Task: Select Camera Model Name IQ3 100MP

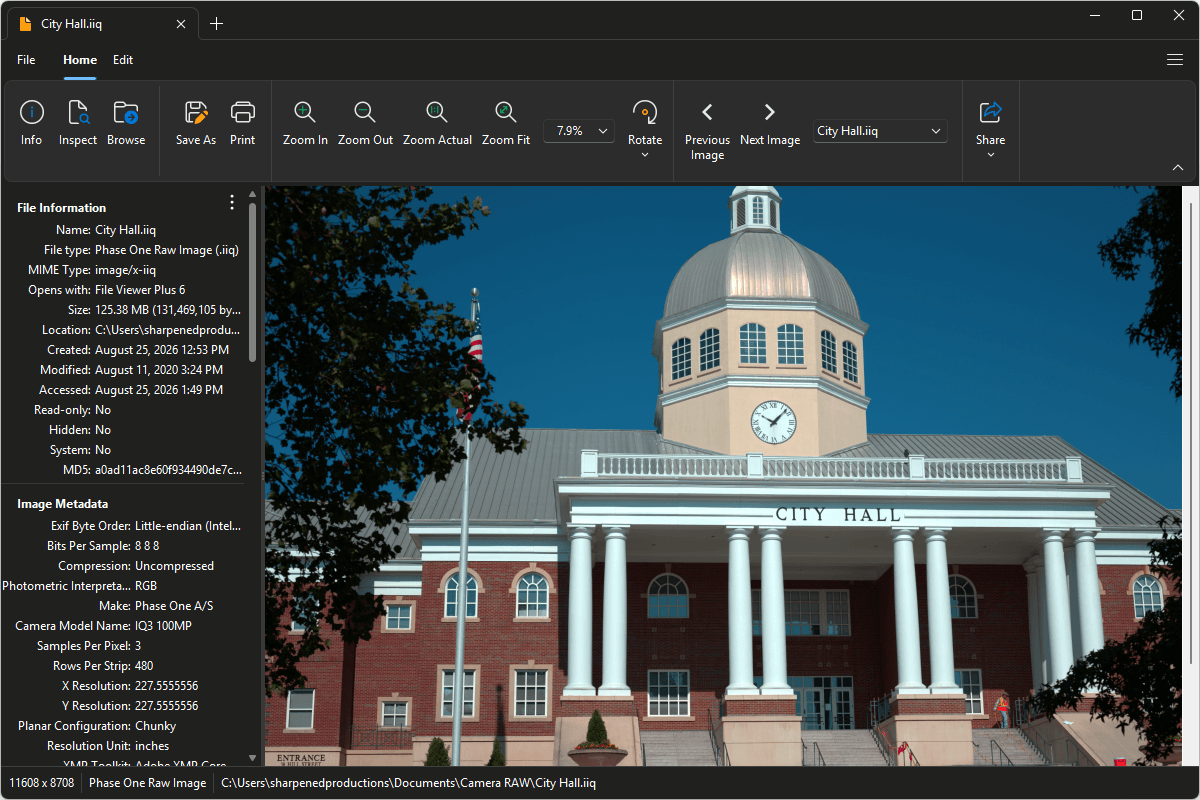Action: (164, 626)
